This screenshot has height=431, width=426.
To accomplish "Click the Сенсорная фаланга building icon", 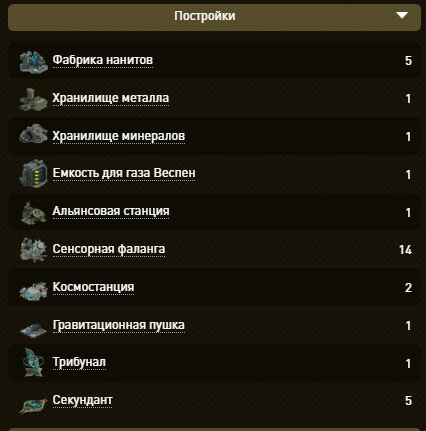I will coord(33,250).
